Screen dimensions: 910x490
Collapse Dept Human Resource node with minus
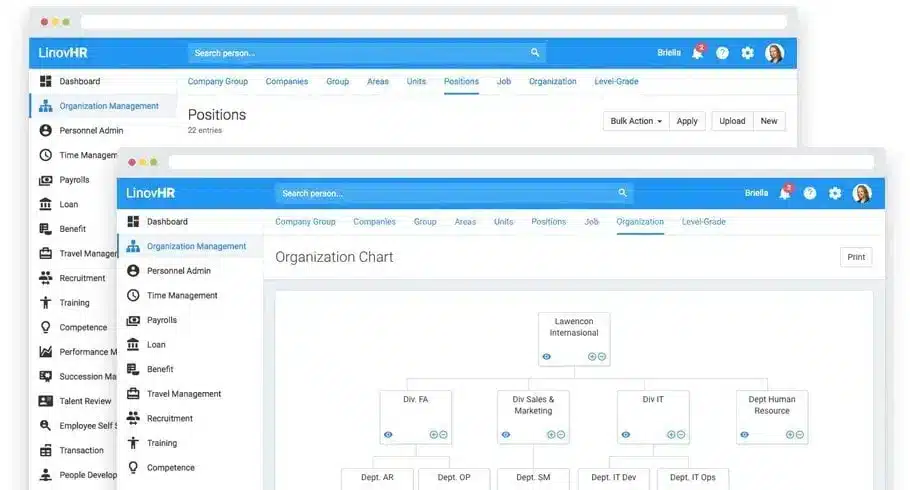tap(798, 435)
